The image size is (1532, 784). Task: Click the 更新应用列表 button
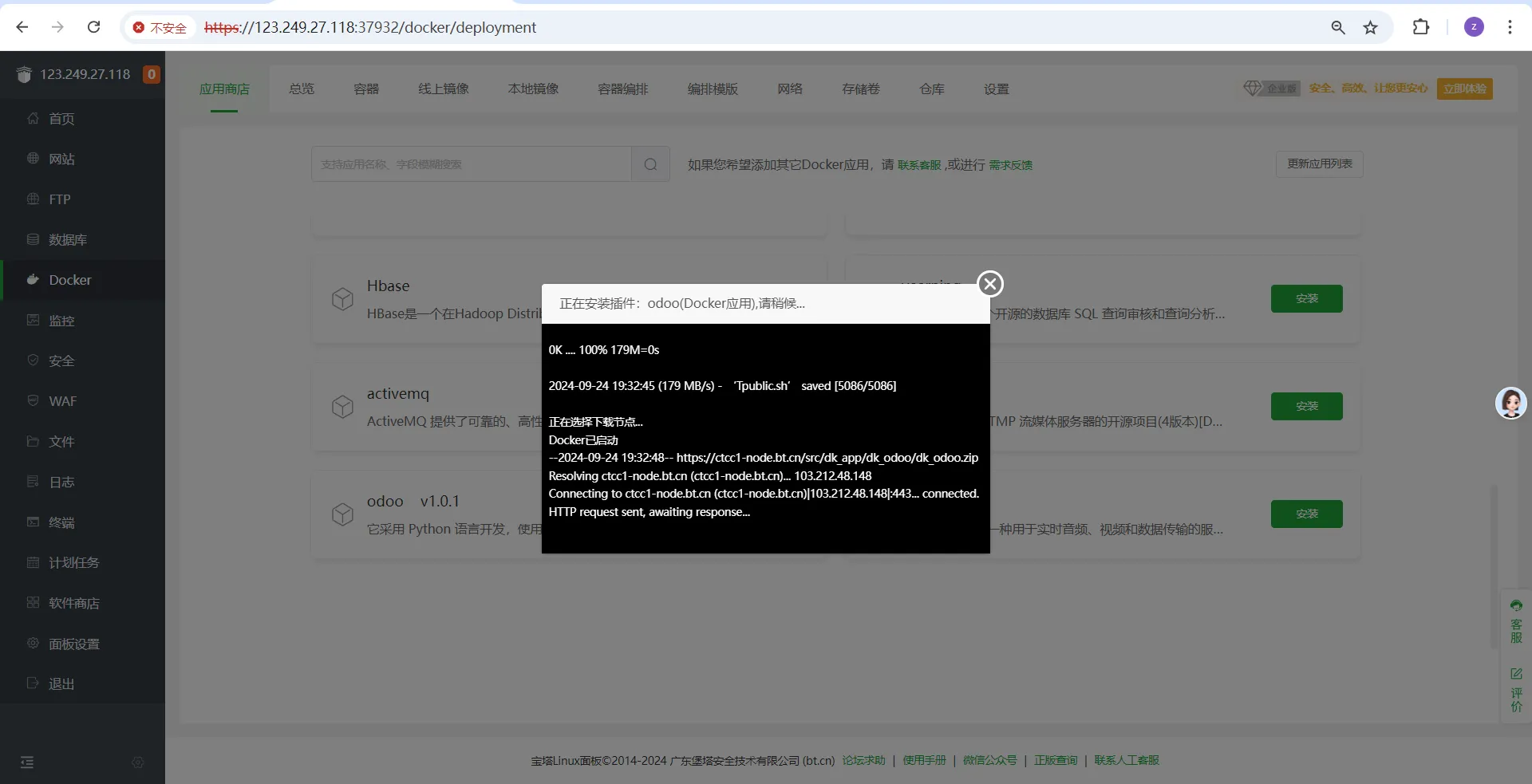pyautogui.click(x=1320, y=163)
